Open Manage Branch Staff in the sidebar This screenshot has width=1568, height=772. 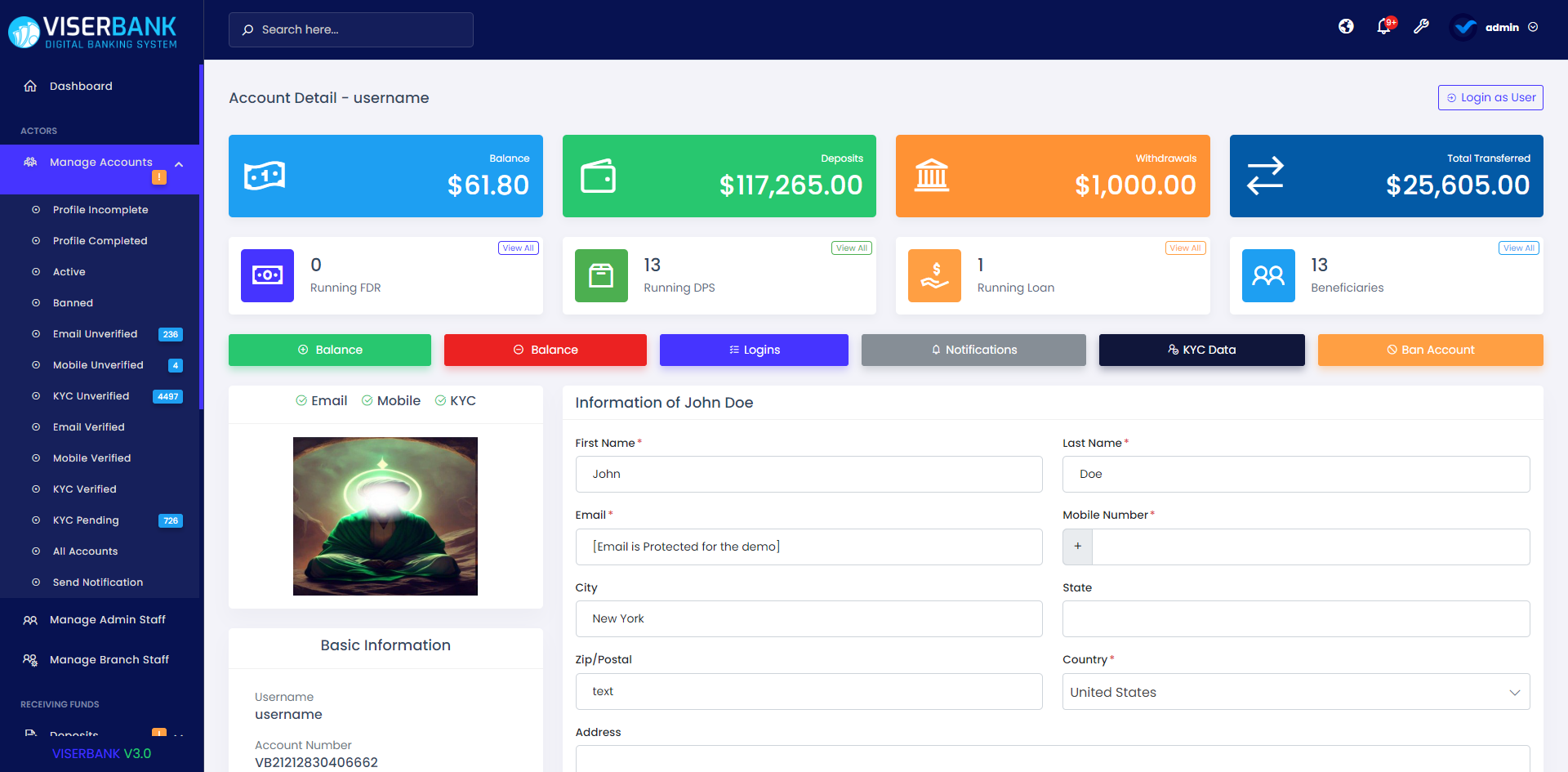click(x=109, y=659)
